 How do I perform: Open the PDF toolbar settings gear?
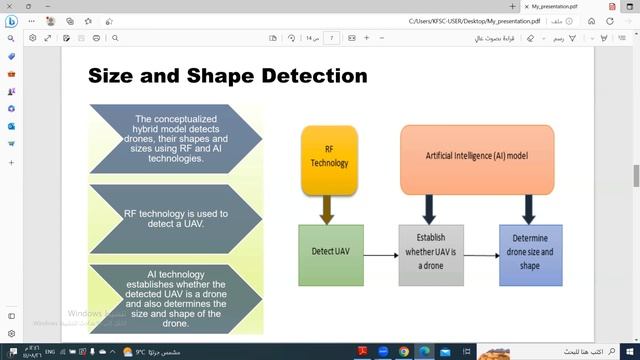32,38
